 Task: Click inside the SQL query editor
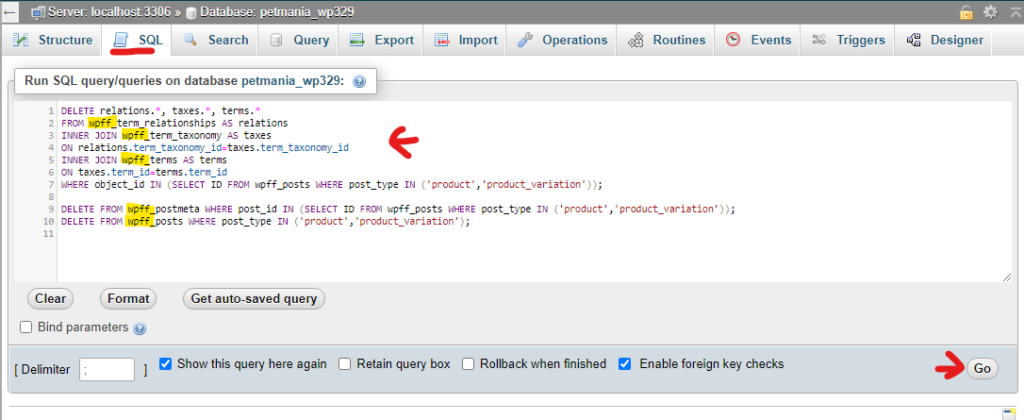click(534, 192)
